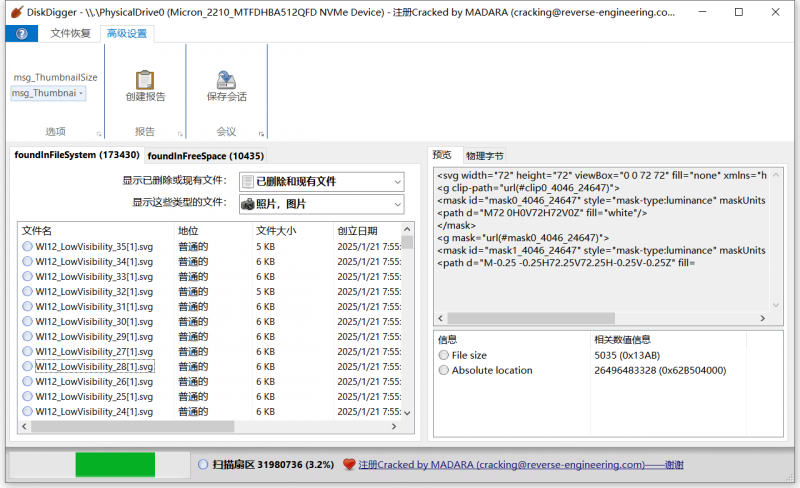Switch to the 物理字节 tab
This screenshot has height=488, width=800.
485,156
